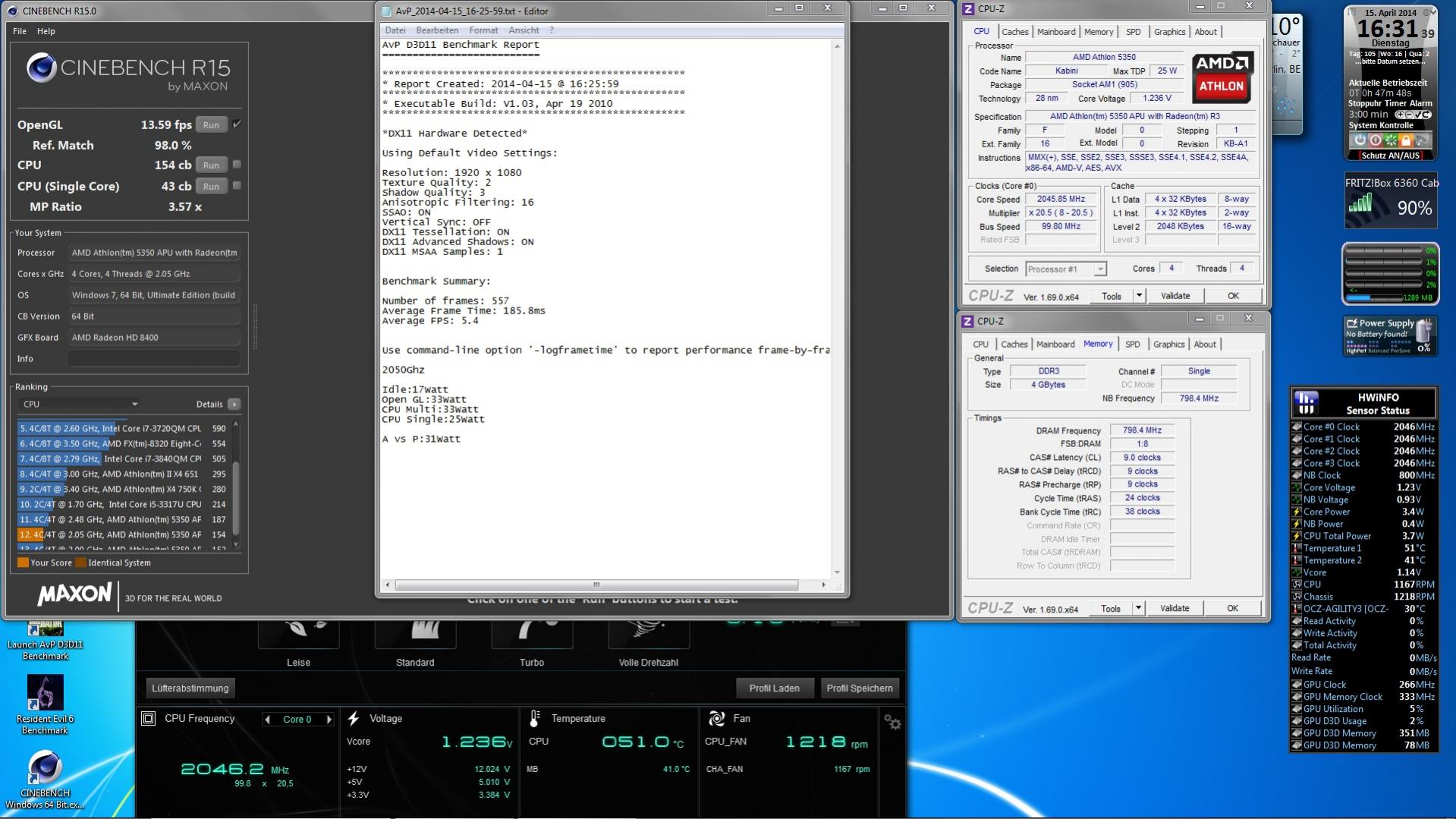
Task: Click the MAXON logo at Cinebench bottom
Action: [x=74, y=594]
